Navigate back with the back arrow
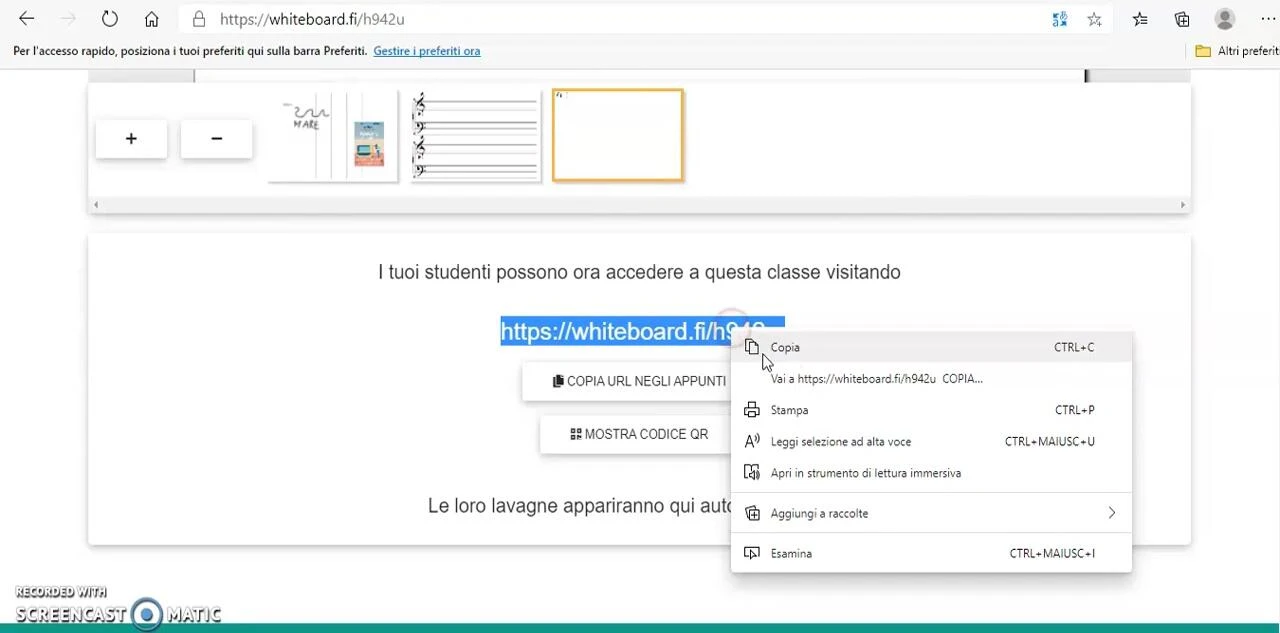 click(x=26, y=18)
